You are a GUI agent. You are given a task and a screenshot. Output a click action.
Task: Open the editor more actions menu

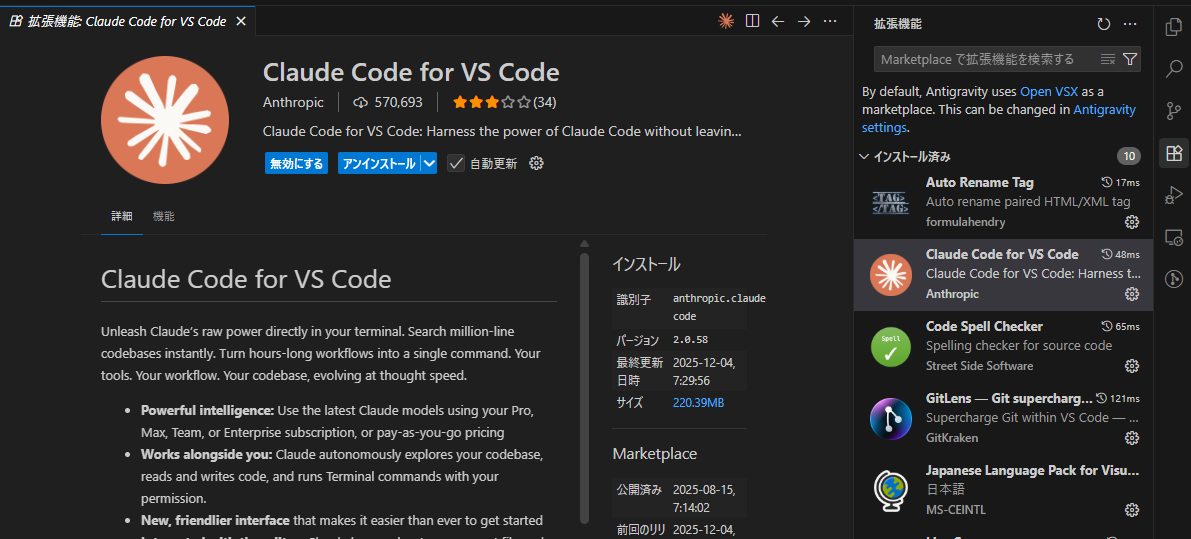click(830, 21)
